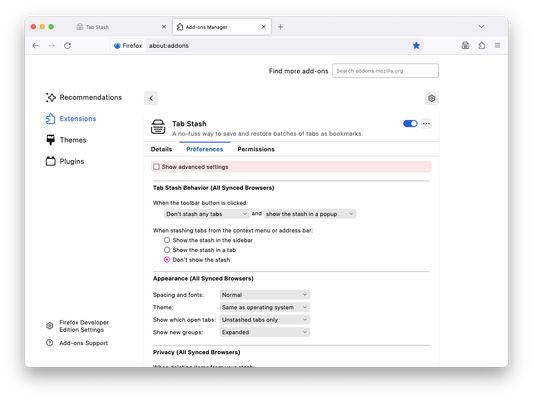
Task: Click the Firefox identity icon in address bar
Action: tap(117, 46)
